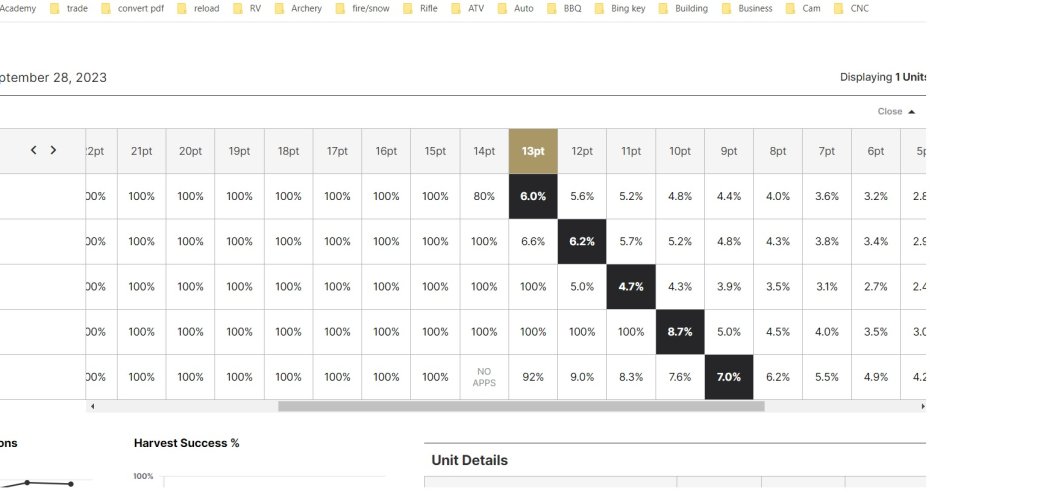Open the ATV bookmarks folder
1046x500 pixels.
pos(468,8)
